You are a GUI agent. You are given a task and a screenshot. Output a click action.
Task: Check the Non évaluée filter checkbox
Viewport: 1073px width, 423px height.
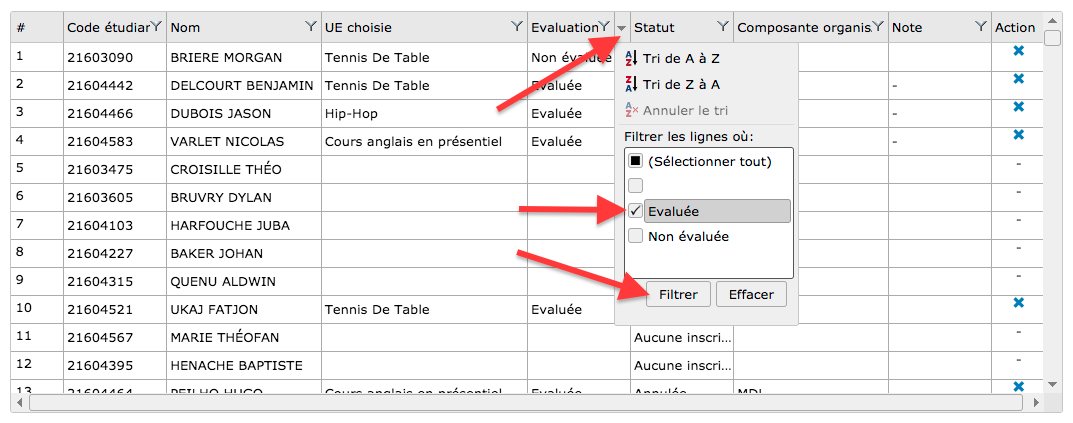click(x=634, y=237)
